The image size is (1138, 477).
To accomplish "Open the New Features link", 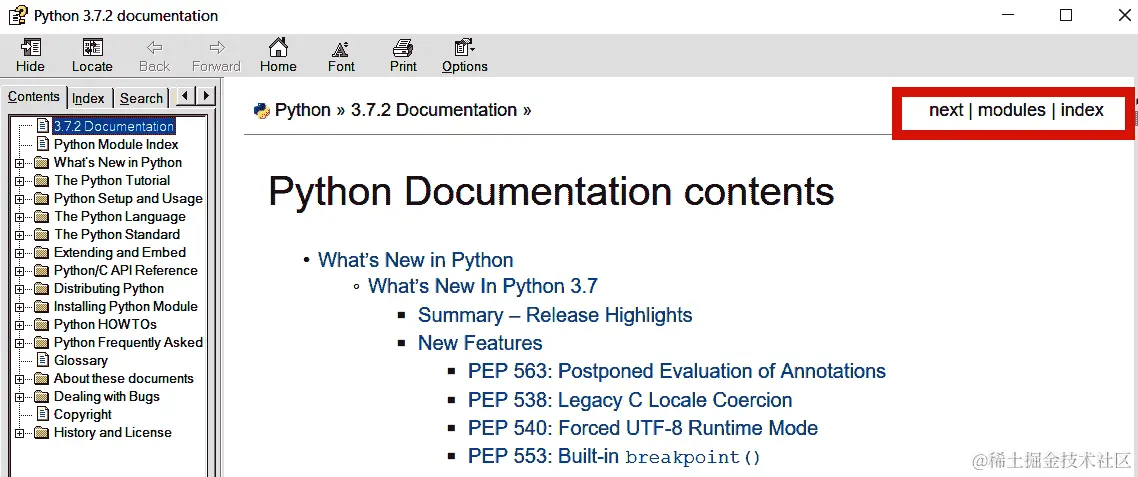I will (480, 343).
